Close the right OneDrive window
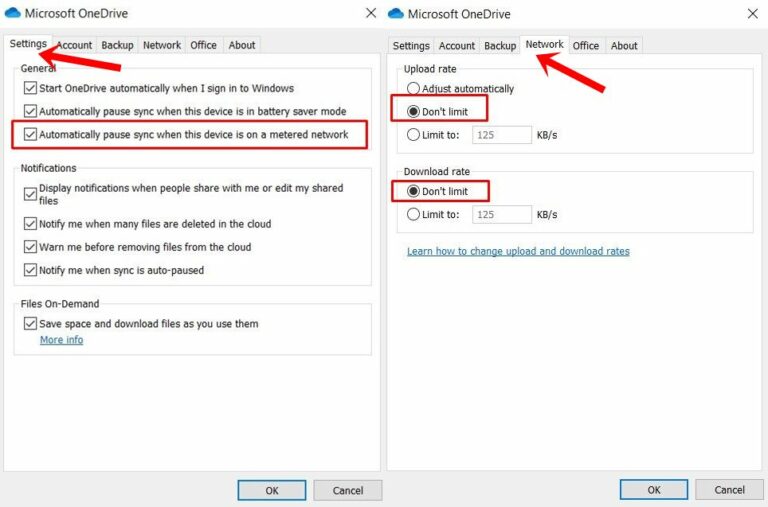The width and height of the screenshot is (768, 507). click(x=753, y=14)
